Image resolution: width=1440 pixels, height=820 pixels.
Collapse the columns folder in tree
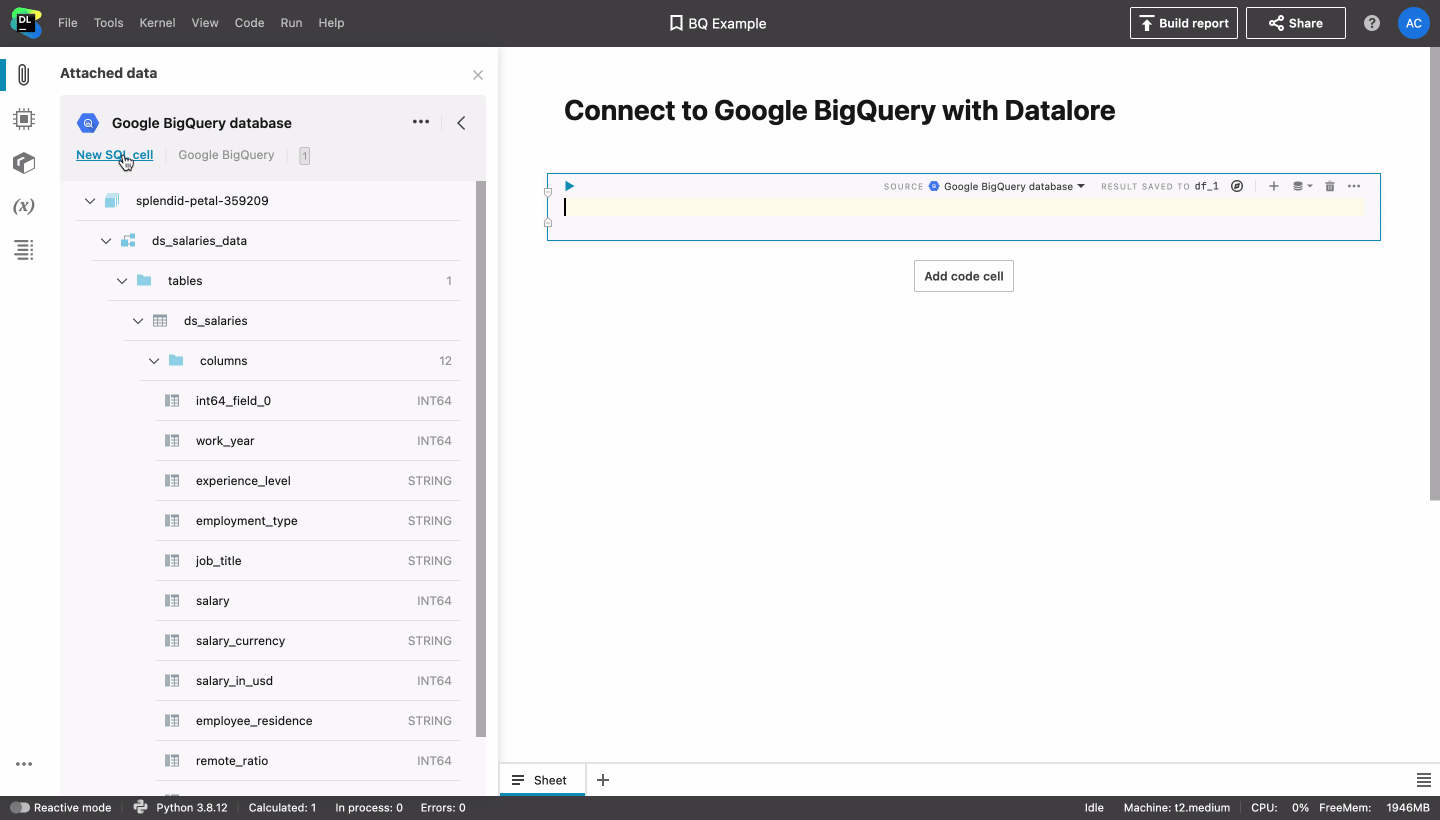click(x=154, y=361)
